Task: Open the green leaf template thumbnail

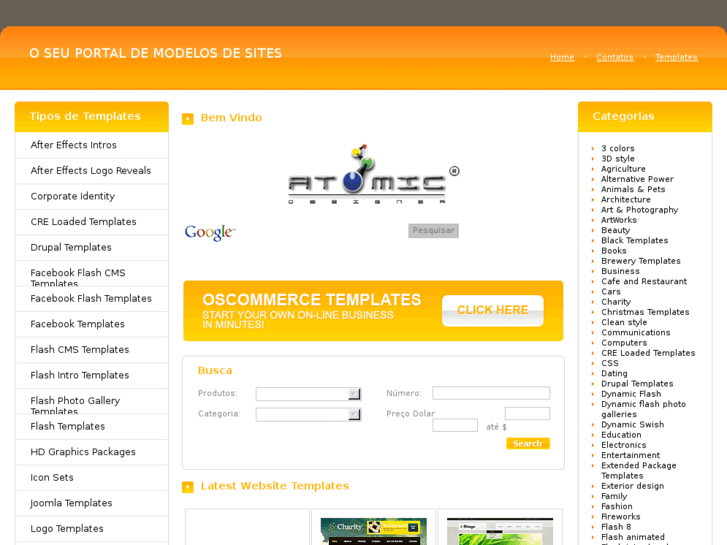Action: coord(500,531)
